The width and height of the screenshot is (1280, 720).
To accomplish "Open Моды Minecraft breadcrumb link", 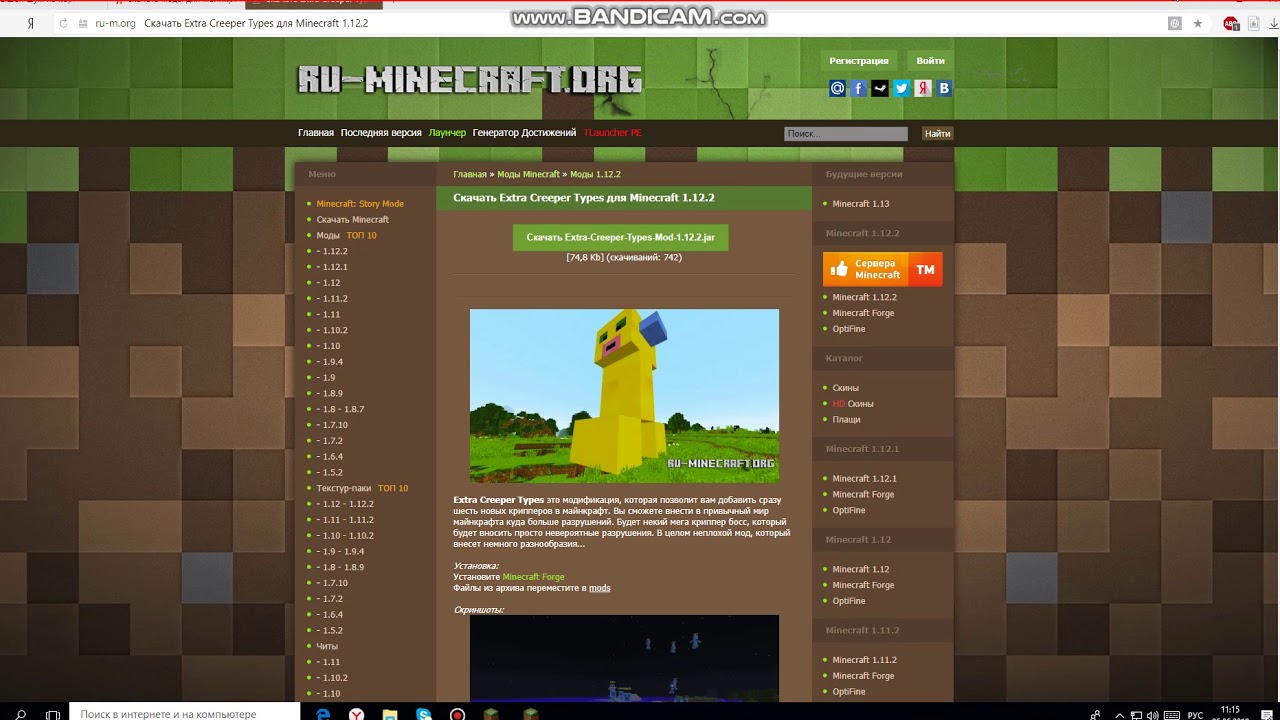I will 528,174.
